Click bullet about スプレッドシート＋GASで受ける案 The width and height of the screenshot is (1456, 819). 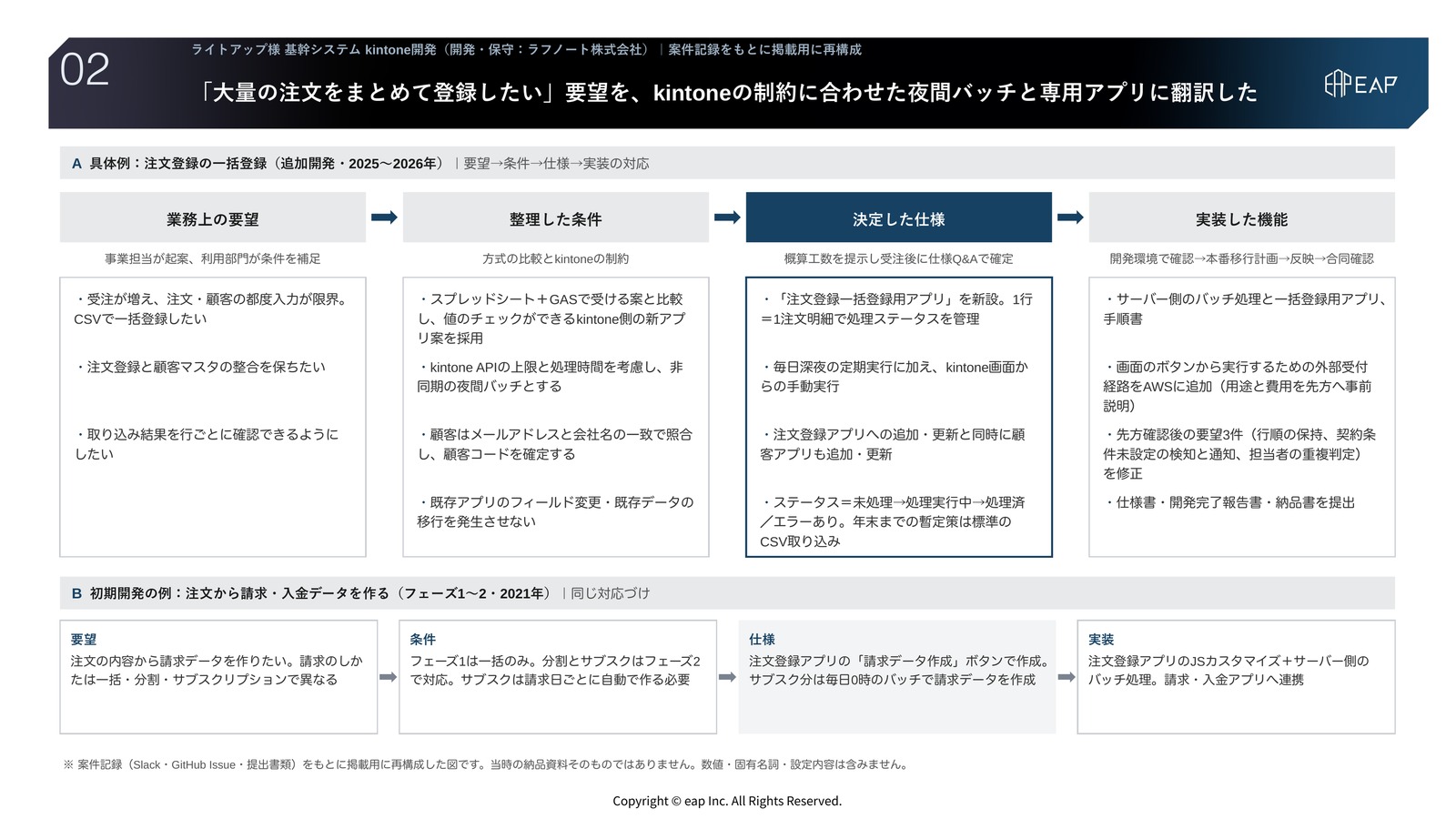pos(551,318)
